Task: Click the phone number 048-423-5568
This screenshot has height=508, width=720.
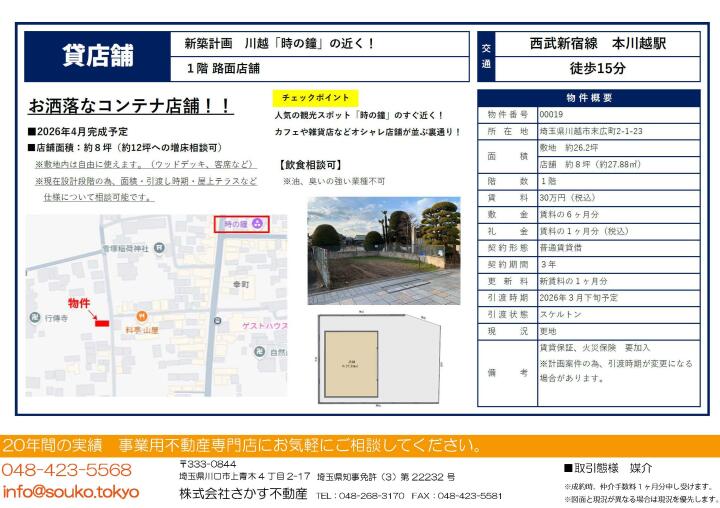Action: click(x=66, y=469)
